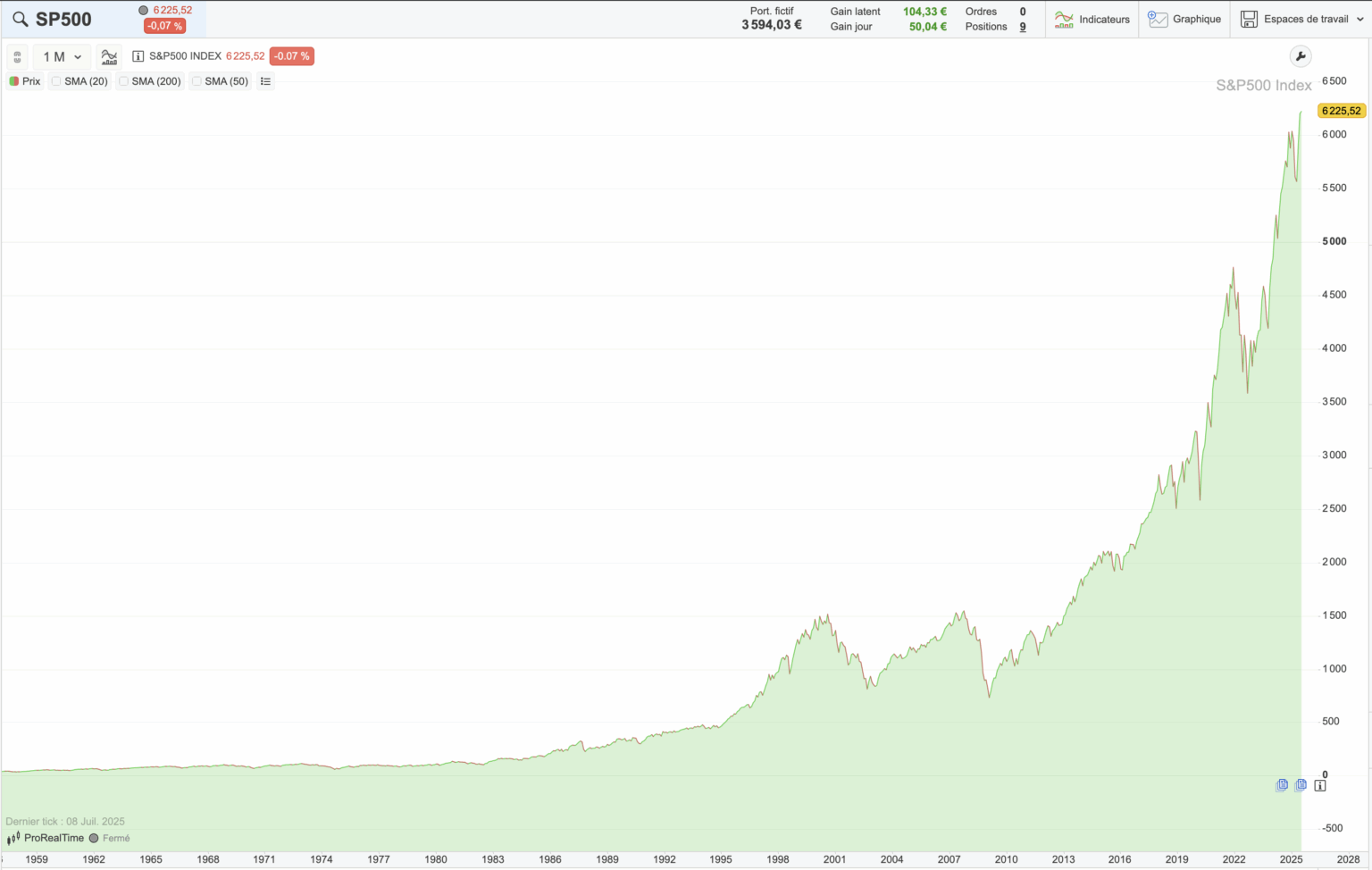Click the search magnifier next to SP500
The height and width of the screenshot is (870, 1372).
pos(19,18)
